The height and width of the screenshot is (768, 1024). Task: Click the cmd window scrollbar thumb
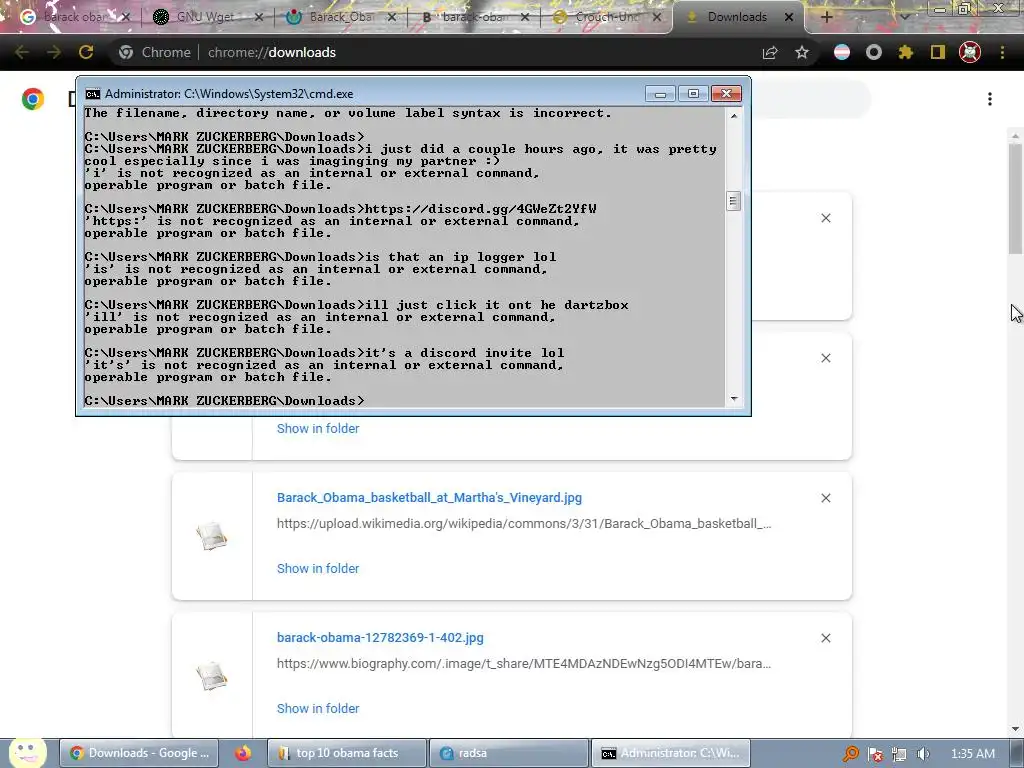coord(733,202)
